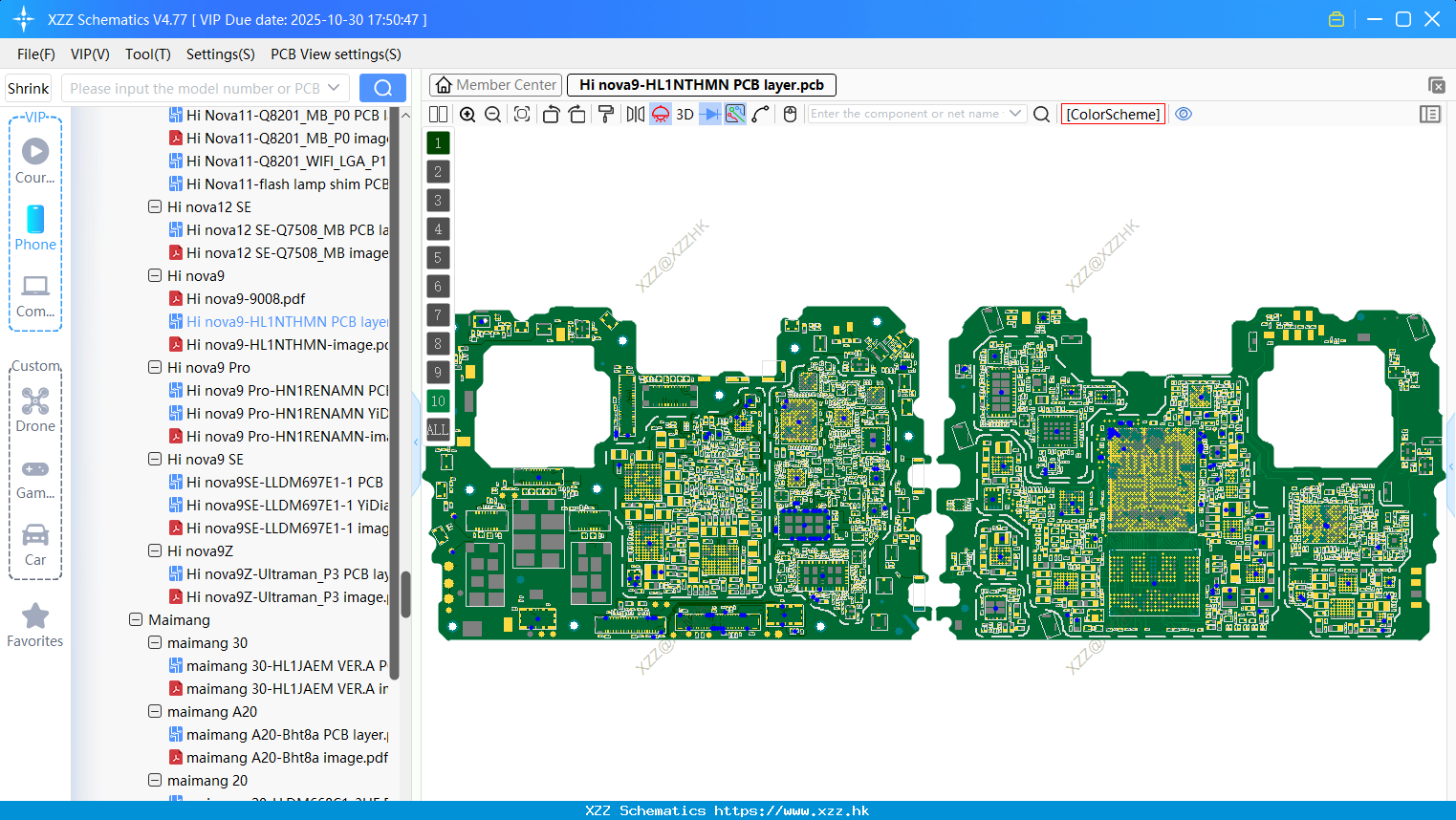This screenshot has width=1456, height=820.
Task: Switch to 3D view
Action: tap(685, 114)
